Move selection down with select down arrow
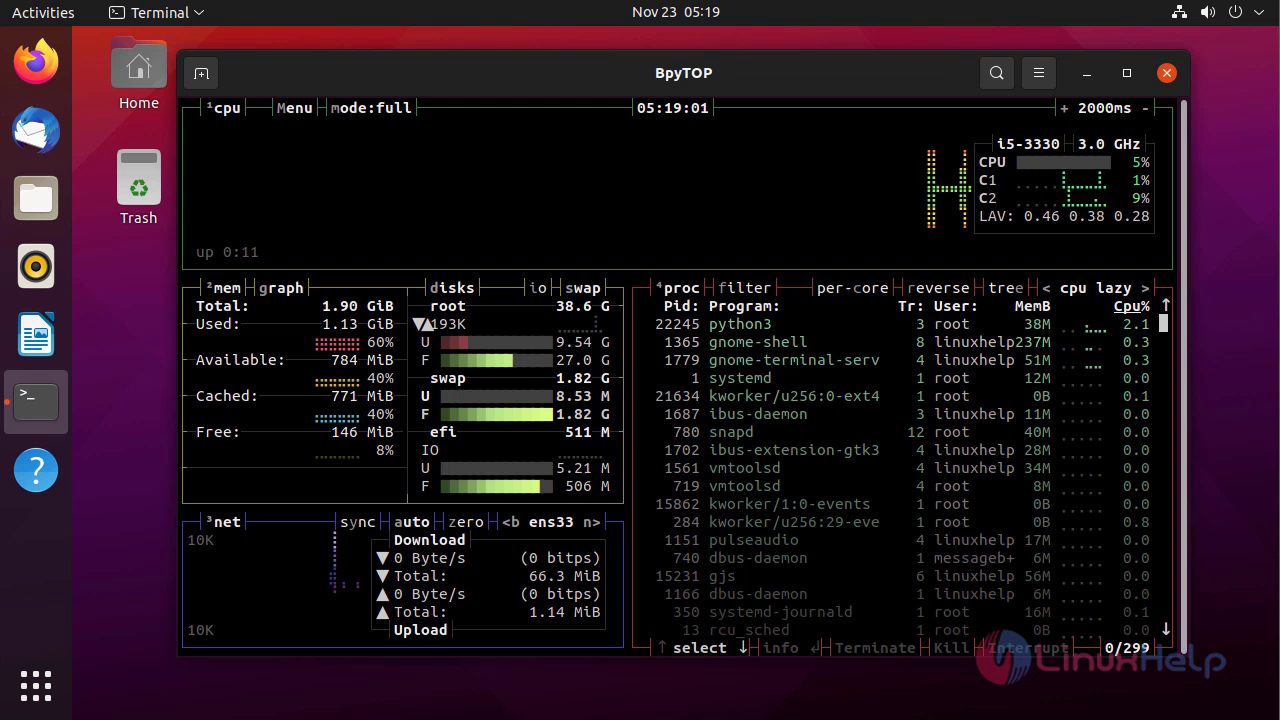1280x720 pixels. click(x=743, y=648)
